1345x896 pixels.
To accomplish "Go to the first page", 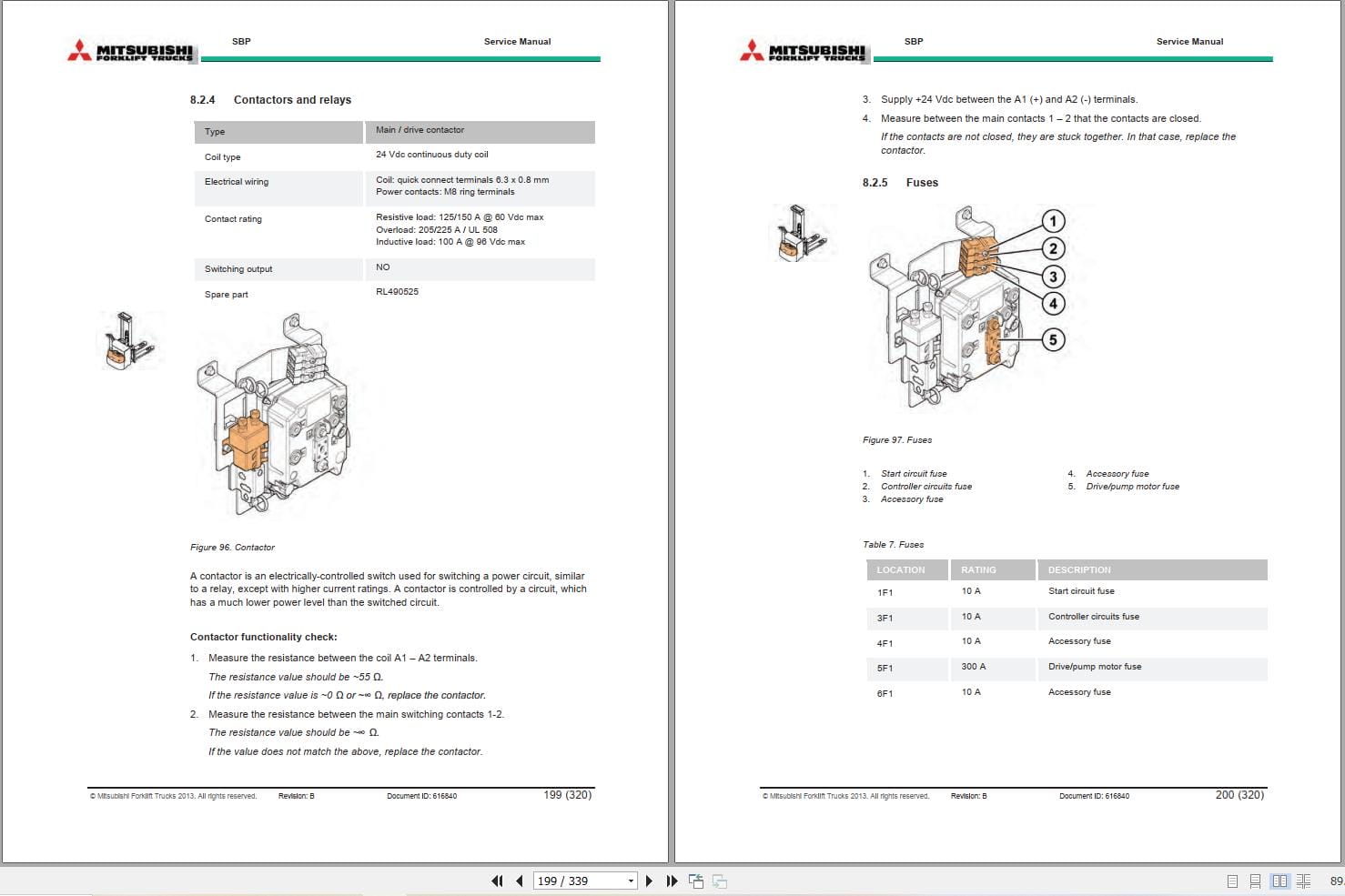I will tap(497, 881).
